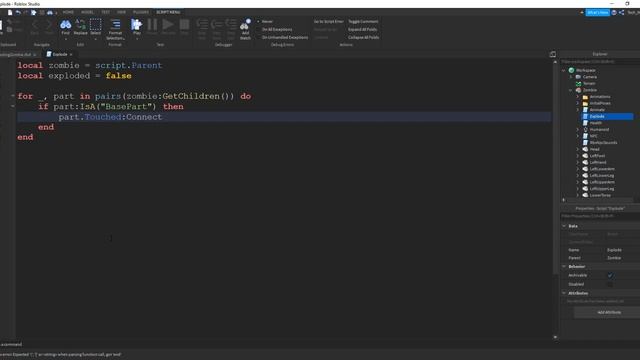Click the Undo arrow in quick access bar
The height and width of the screenshot is (360, 640).
click(18, 13)
